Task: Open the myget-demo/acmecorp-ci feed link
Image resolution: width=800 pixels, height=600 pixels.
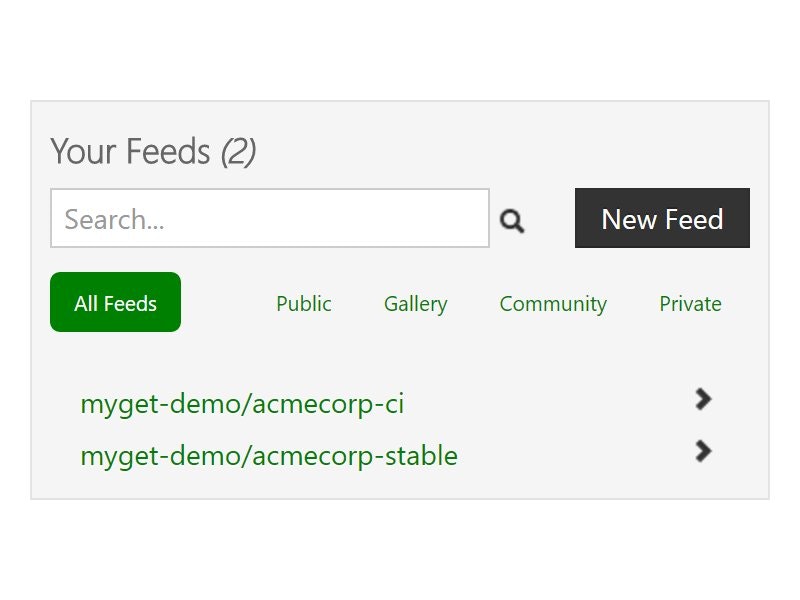Action: pos(242,402)
